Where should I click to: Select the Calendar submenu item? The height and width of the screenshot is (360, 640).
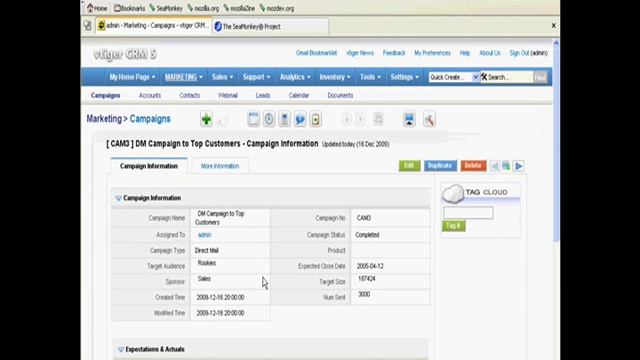tap(299, 96)
